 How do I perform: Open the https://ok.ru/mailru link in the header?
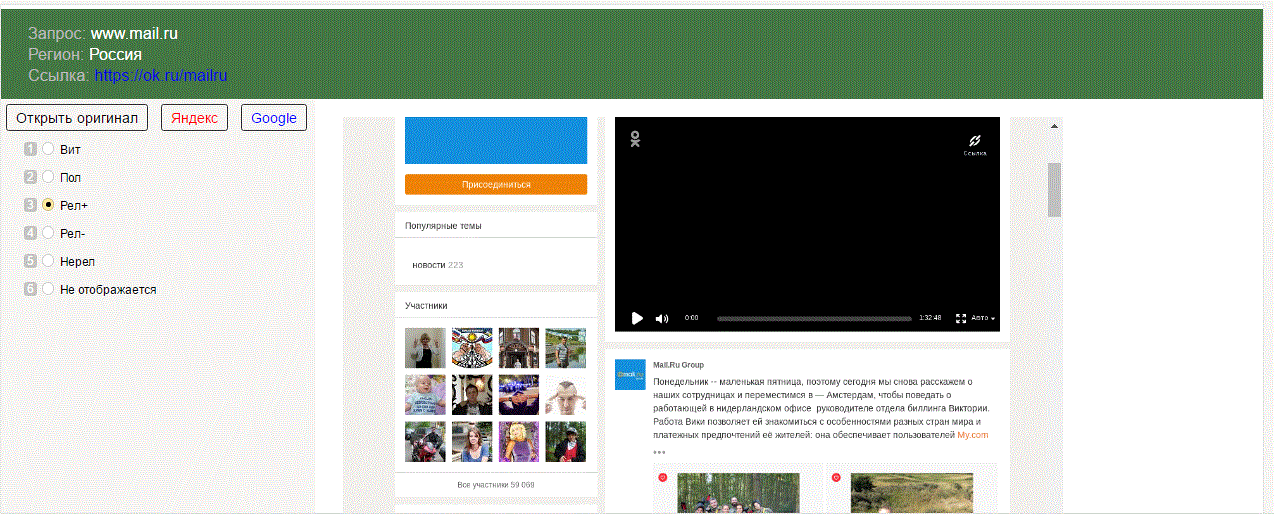161,75
